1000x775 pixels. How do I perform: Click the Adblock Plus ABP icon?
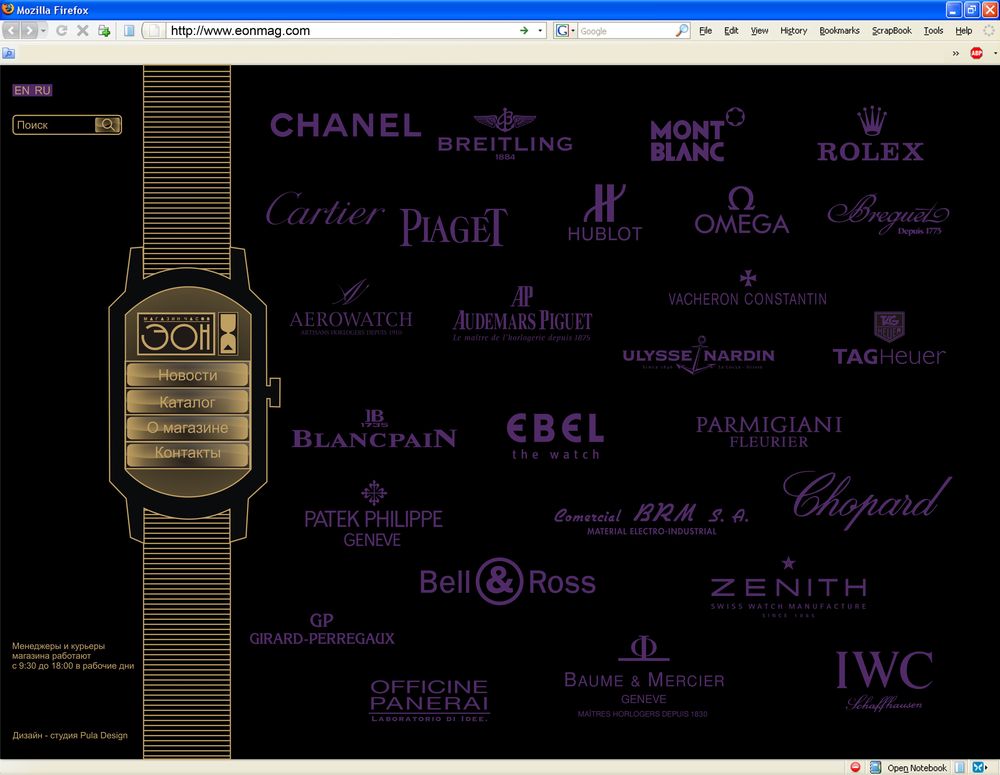[976, 53]
